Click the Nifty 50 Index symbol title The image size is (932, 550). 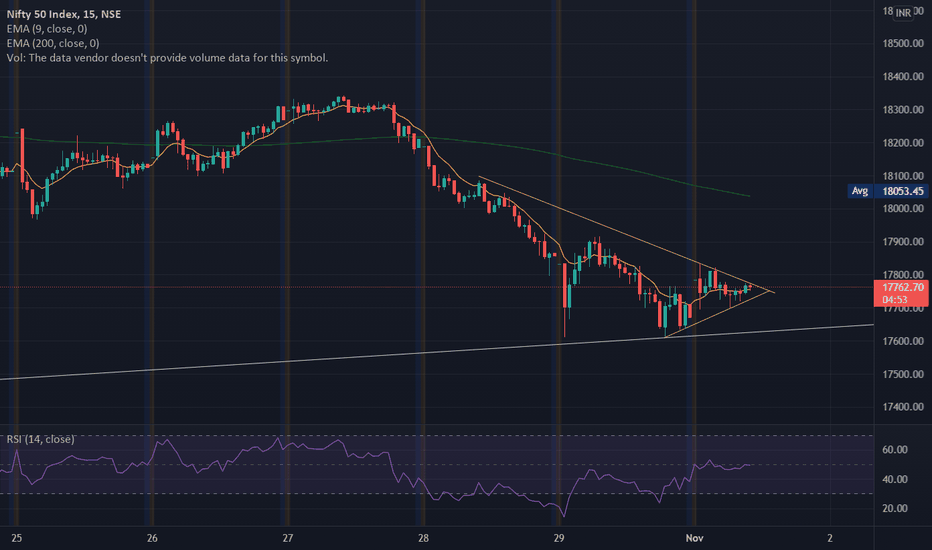[x=64, y=14]
